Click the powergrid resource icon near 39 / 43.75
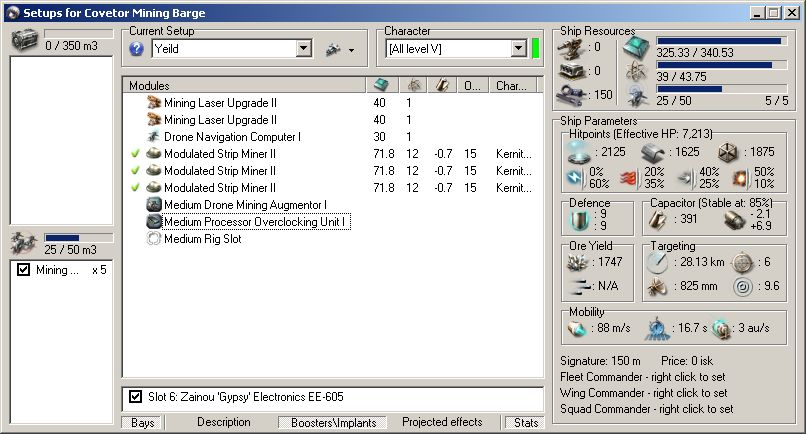Screen dimensions: 806x434 [x=636, y=71]
